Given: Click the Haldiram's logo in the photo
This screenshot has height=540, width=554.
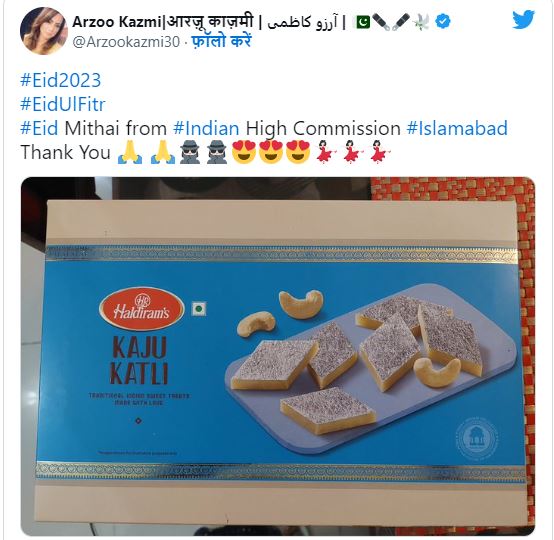Looking at the screenshot, I should pos(142,308).
